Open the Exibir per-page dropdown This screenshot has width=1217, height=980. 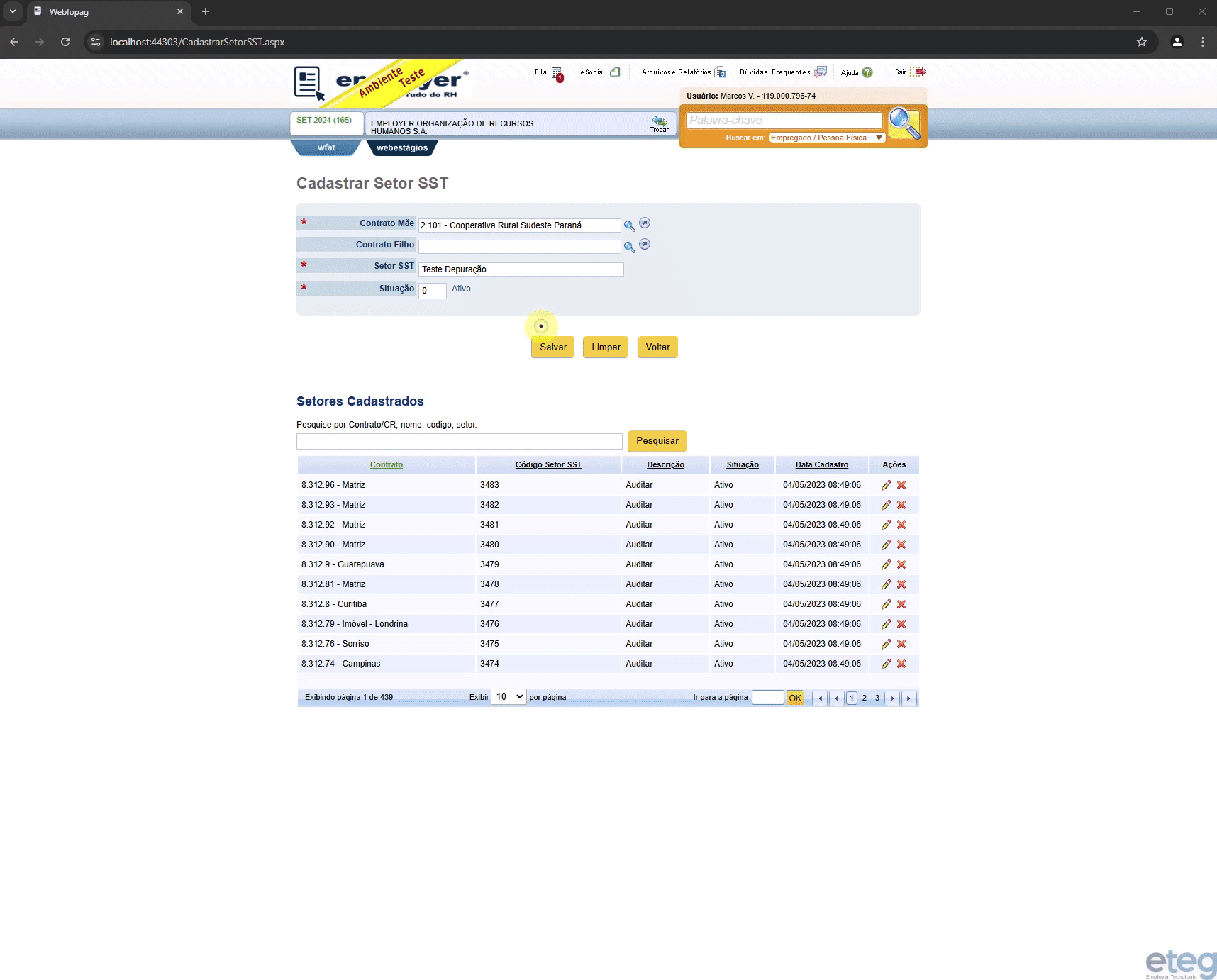click(x=509, y=697)
